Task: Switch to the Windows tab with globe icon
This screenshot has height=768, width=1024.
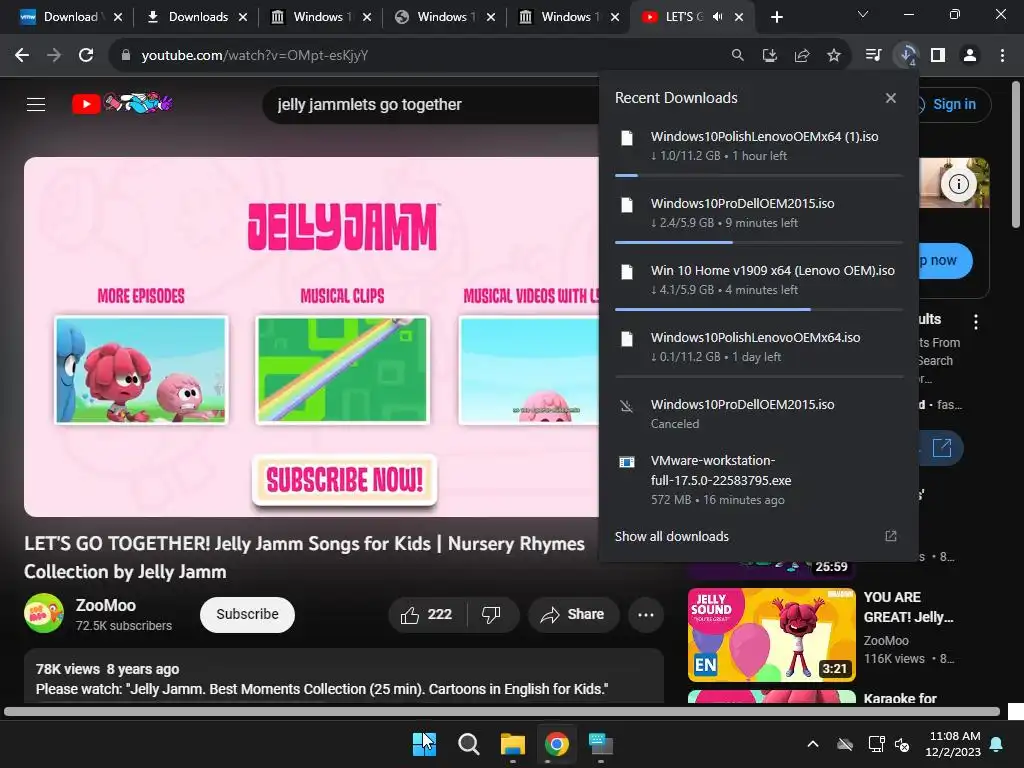Action: [444, 17]
